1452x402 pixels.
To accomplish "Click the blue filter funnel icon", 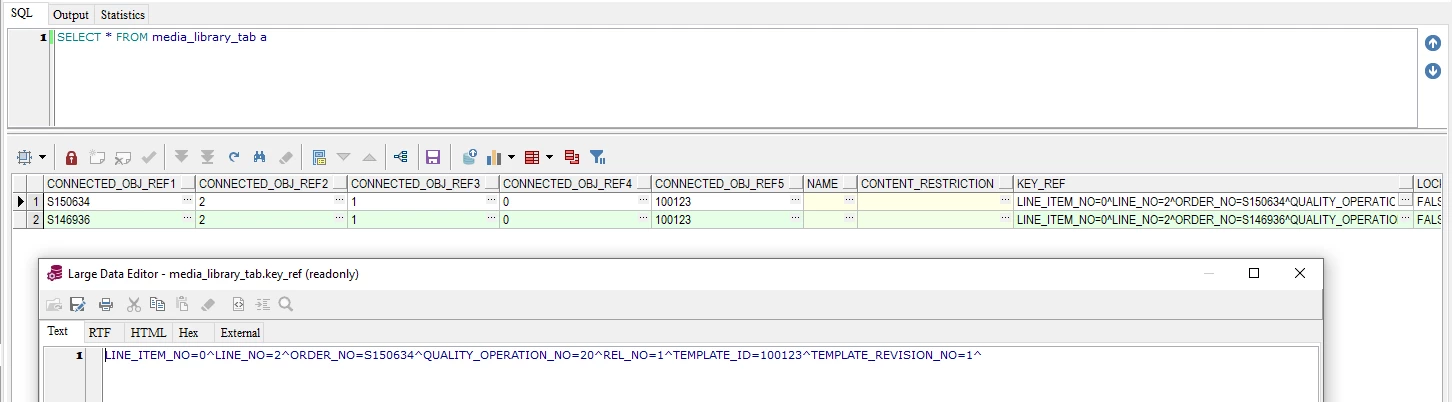I will click(597, 158).
